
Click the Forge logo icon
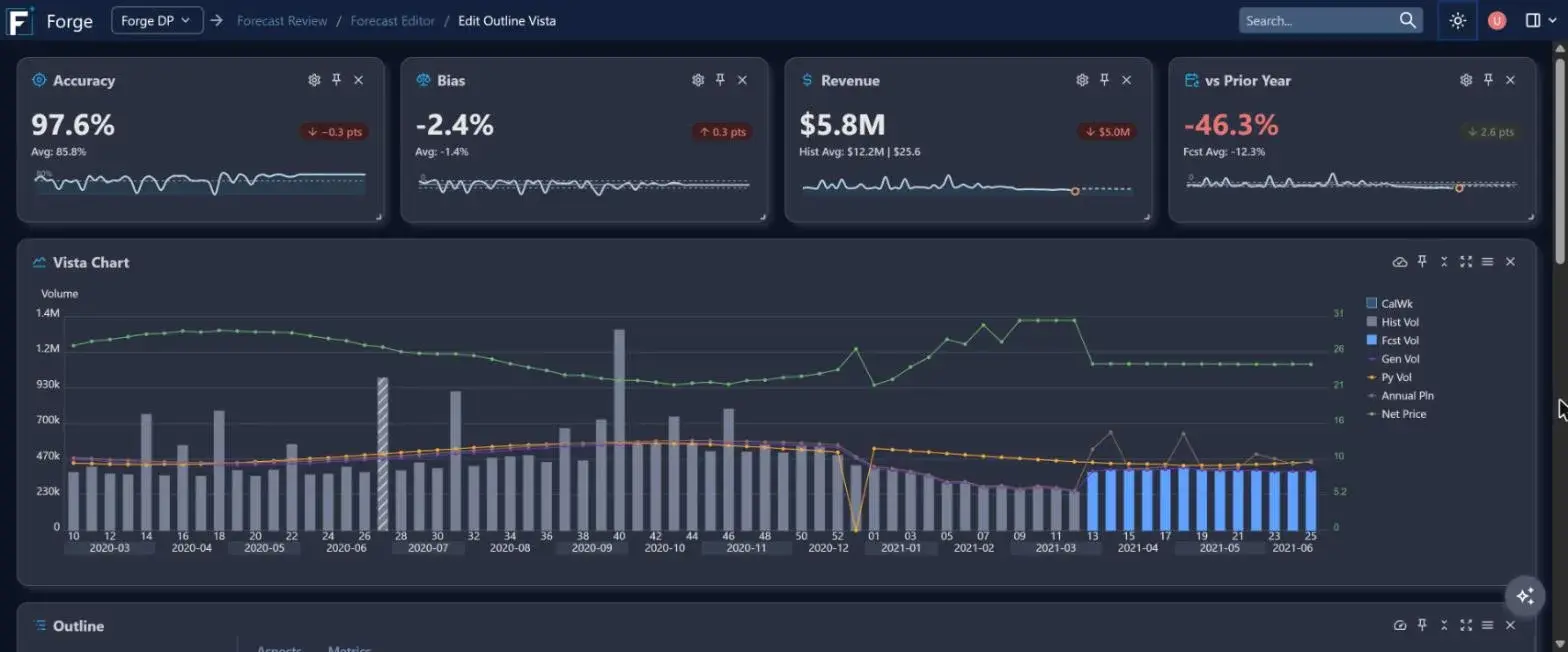point(20,20)
